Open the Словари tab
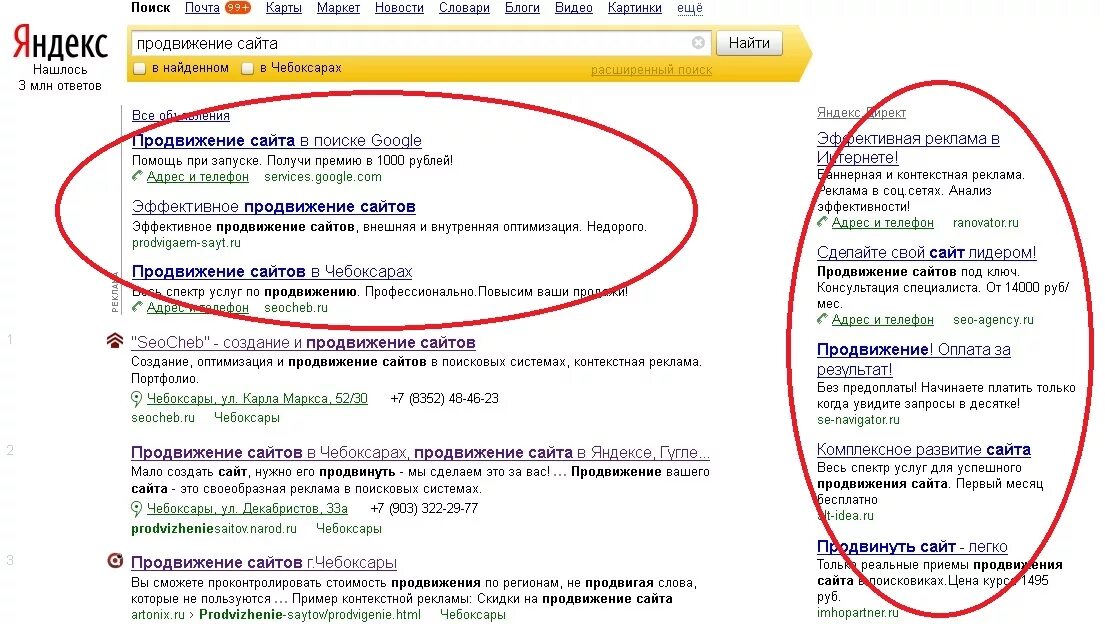1105x624 pixels. pyautogui.click(x=464, y=8)
